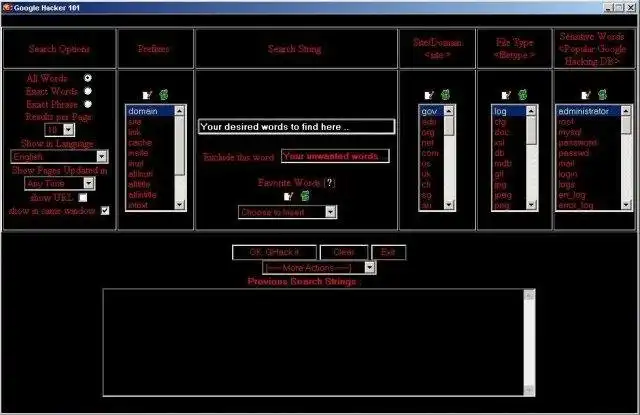The height and width of the screenshot is (415, 640).
Task: Select "link" in the Prefixes list
Action: coord(150,132)
